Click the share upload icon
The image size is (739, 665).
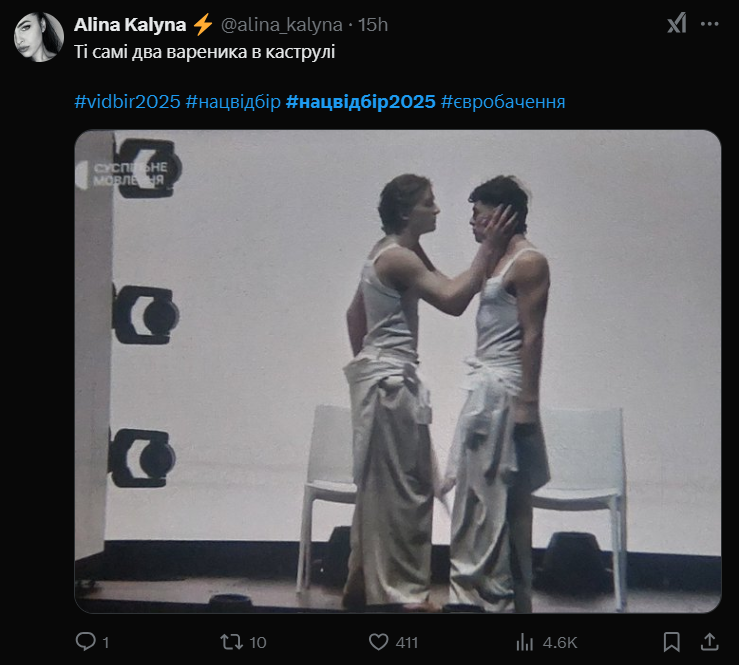point(710,642)
